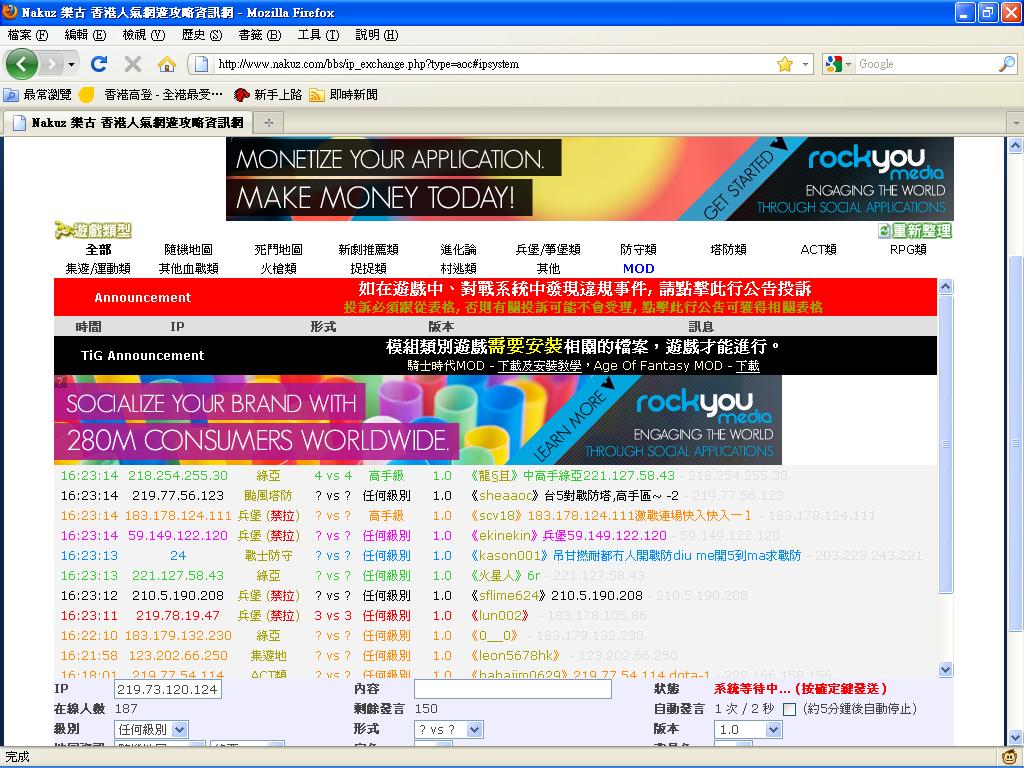The width and height of the screenshot is (1024, 768).
Task: Click the search magnifier icon in Google box
Action: (1006, 64)
